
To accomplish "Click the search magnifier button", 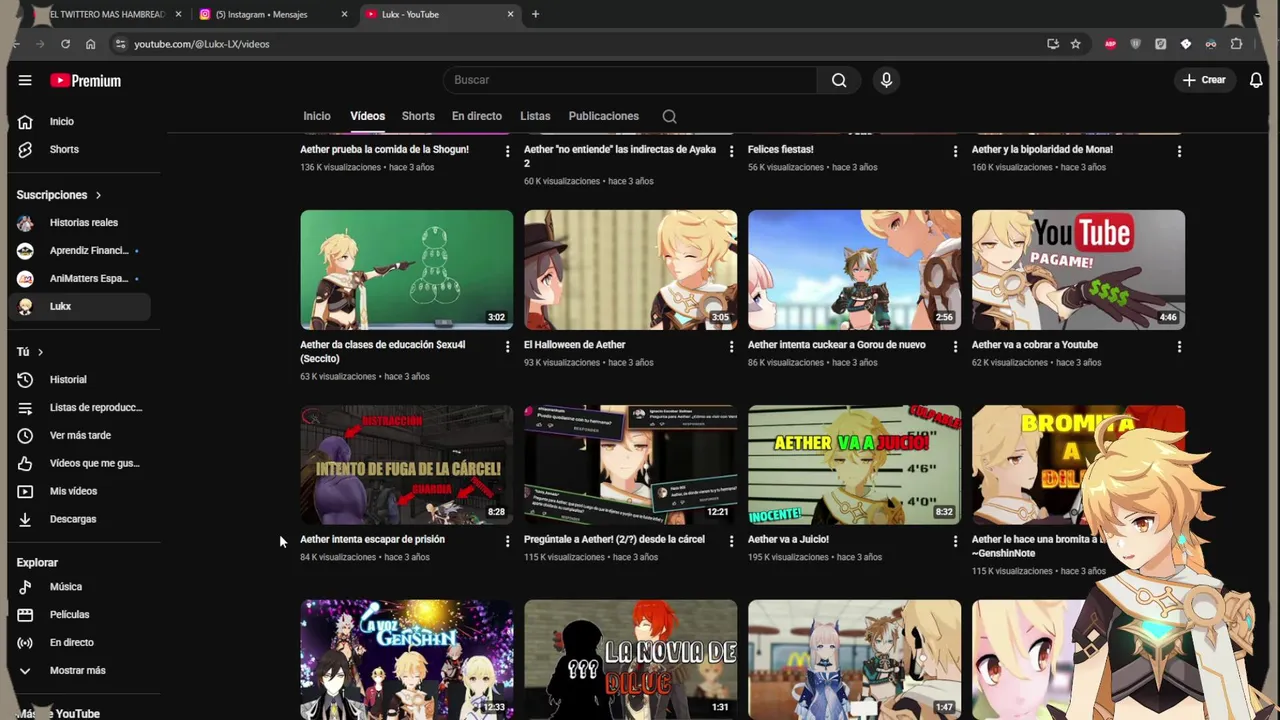I will [x=839, y=80].
